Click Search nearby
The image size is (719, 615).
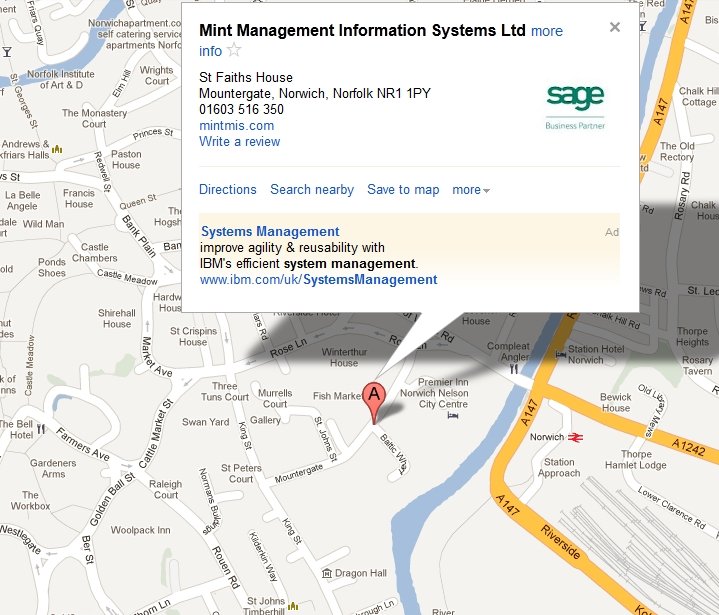pyautogui.click(x=312, y=189)
